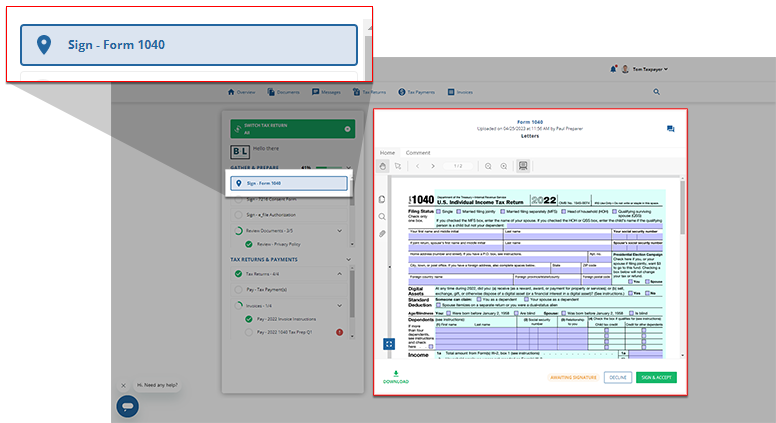Check the Single filing status box
776x423 pixels.
[x=438, y=211]
